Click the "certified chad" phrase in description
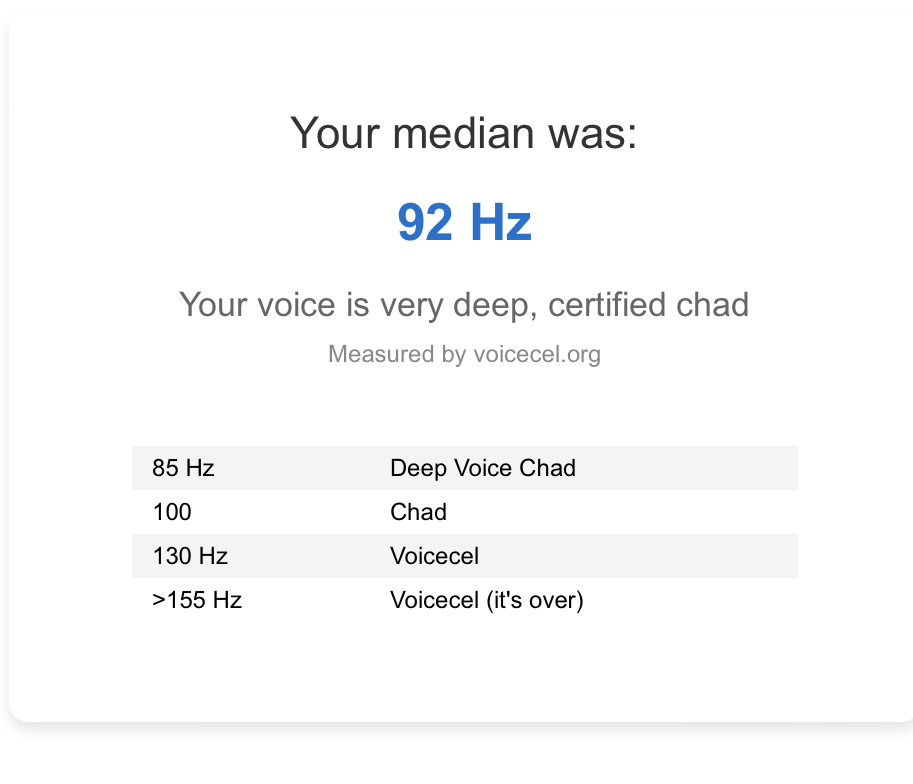This screenshot has width=913, height=784. click(649, 304)
